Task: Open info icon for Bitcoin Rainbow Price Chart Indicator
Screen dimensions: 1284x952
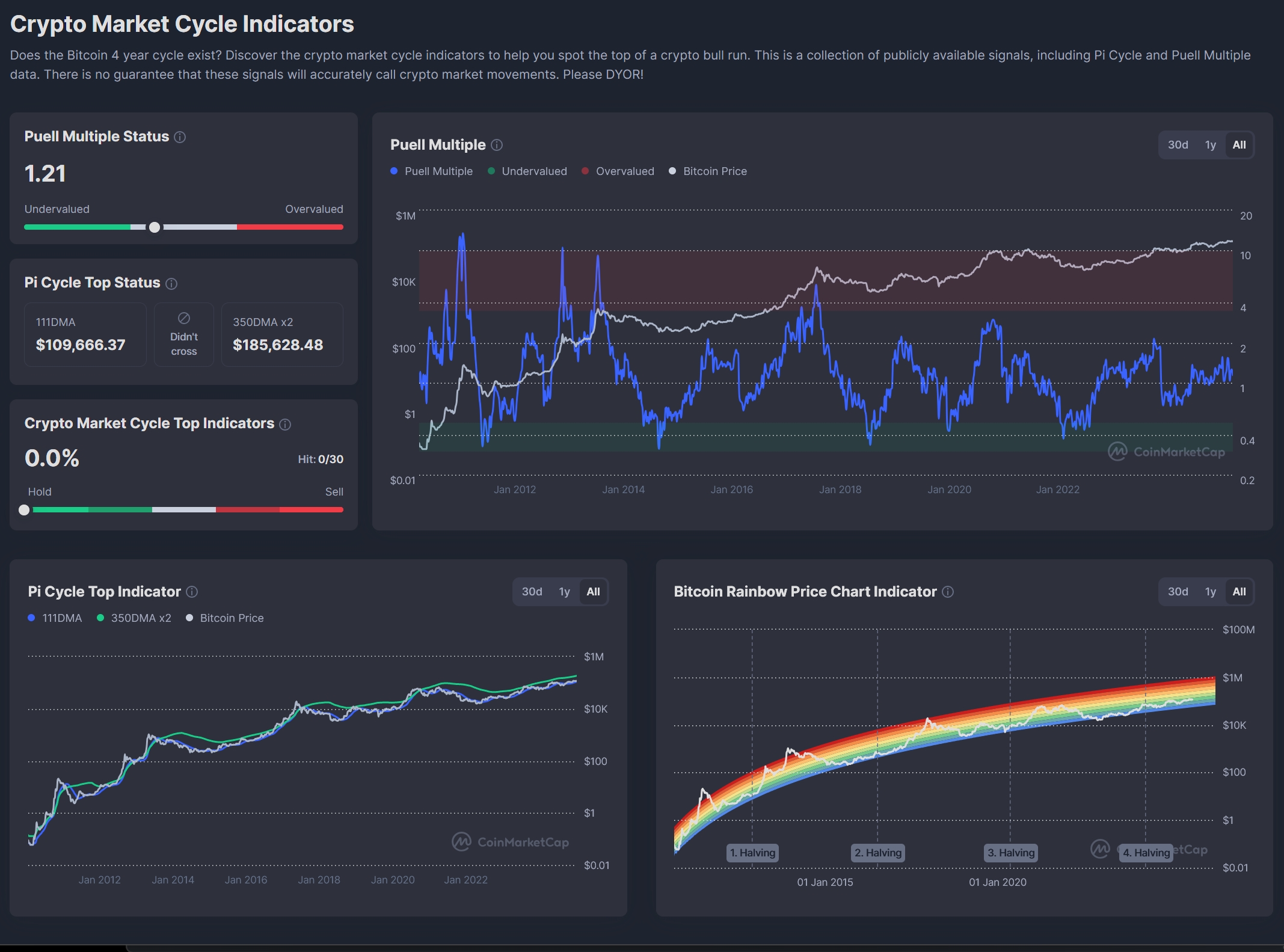Action: [948, 592]
